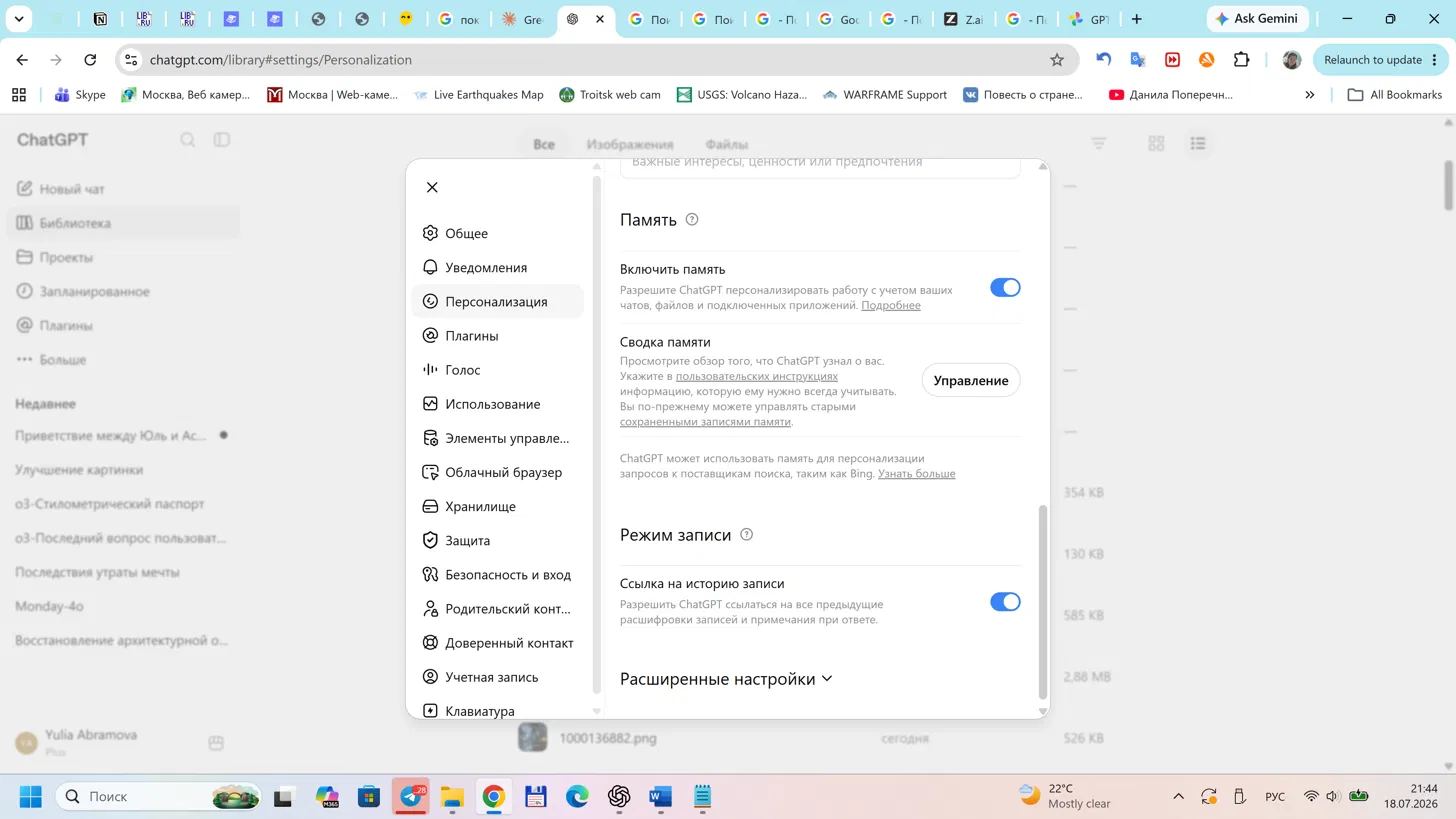Bookmark this page with the star icon
The height and width of the screenshot is (819, 1456).
(x=1057, y=60)
